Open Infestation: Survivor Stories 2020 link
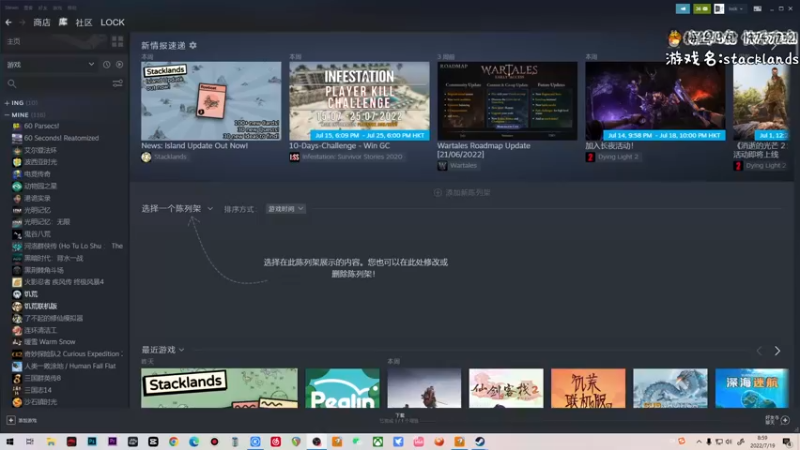Image resolution: width=800 pixels, height=450 pixels. click(352, 157)
